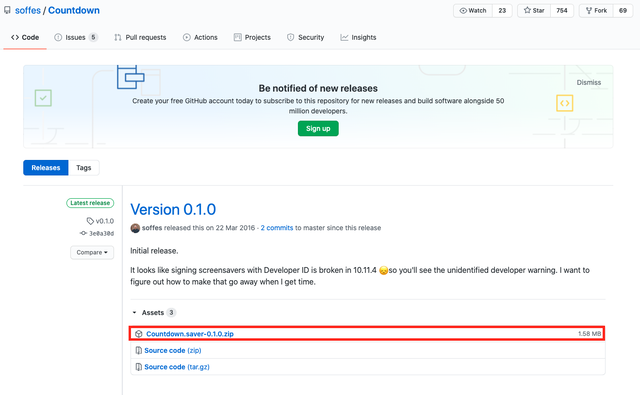Download Countdown.saver-0.1.0.zip
This screenshot has width=640, height=395.
190,334
